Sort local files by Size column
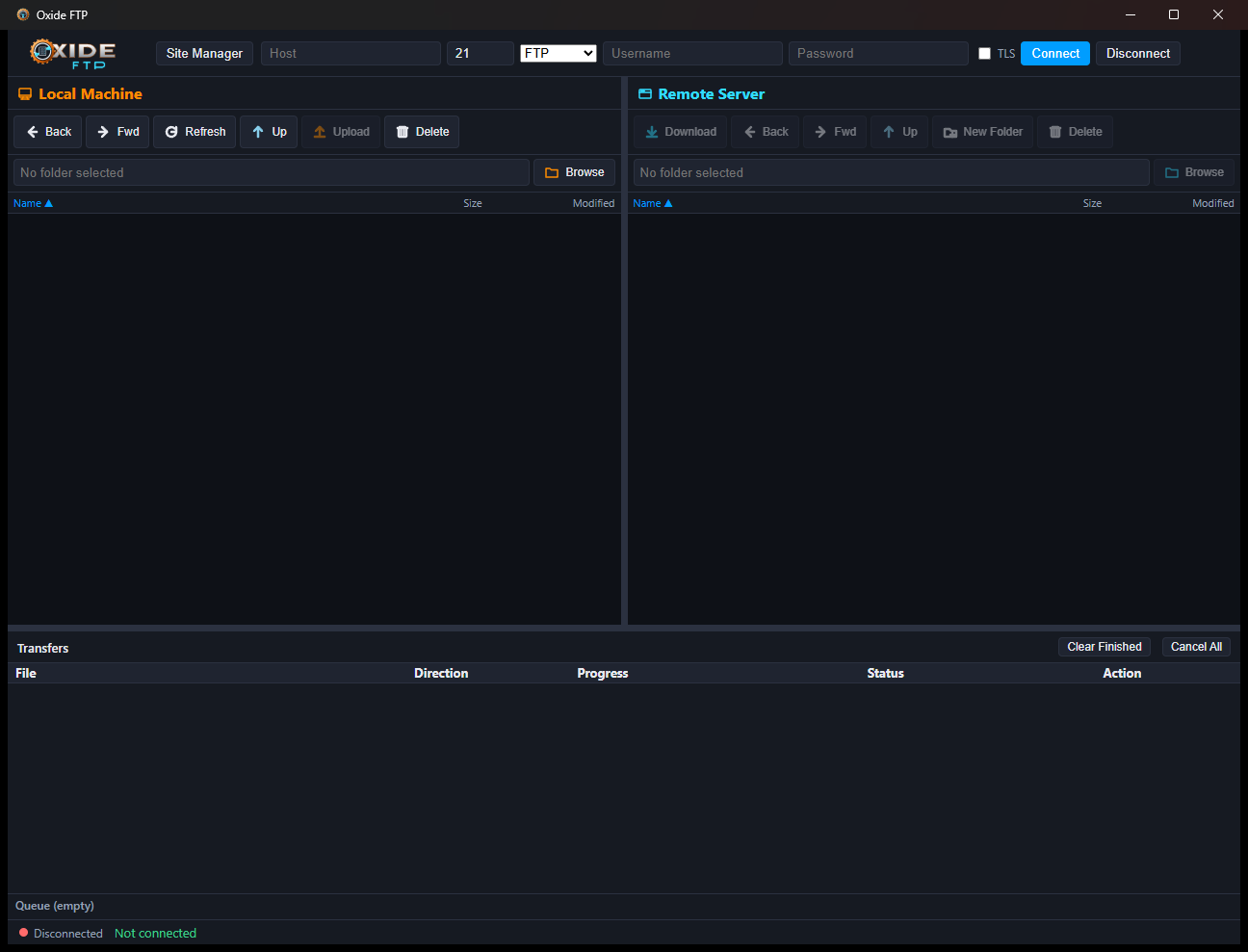Screen dimensions: 1248x952 (472, 203)
